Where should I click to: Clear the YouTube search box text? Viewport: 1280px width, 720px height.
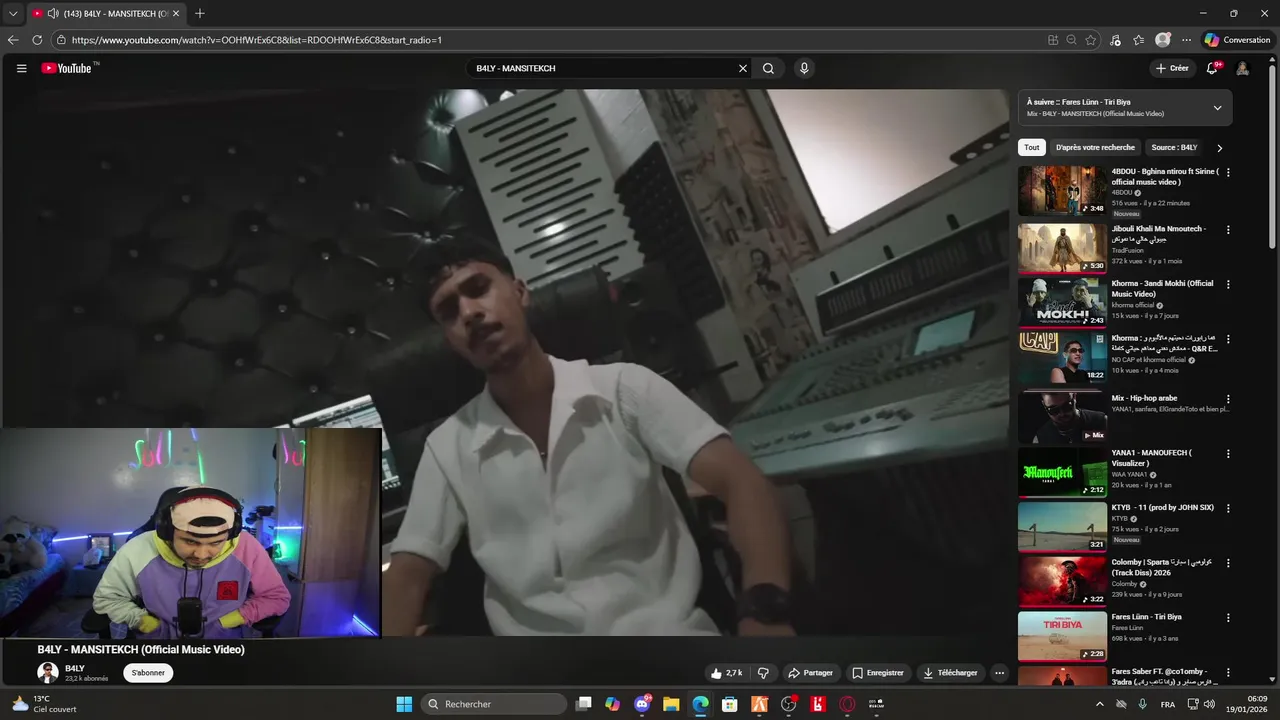point(743,68)
